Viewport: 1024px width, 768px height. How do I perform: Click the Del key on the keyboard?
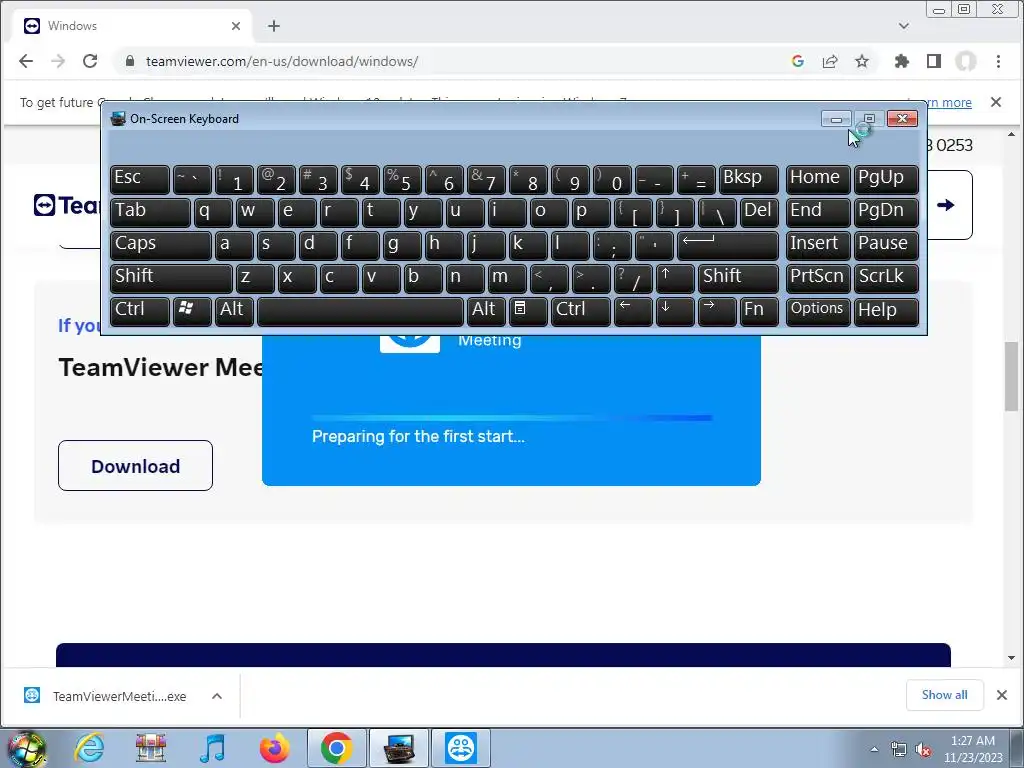pos(759,212)
